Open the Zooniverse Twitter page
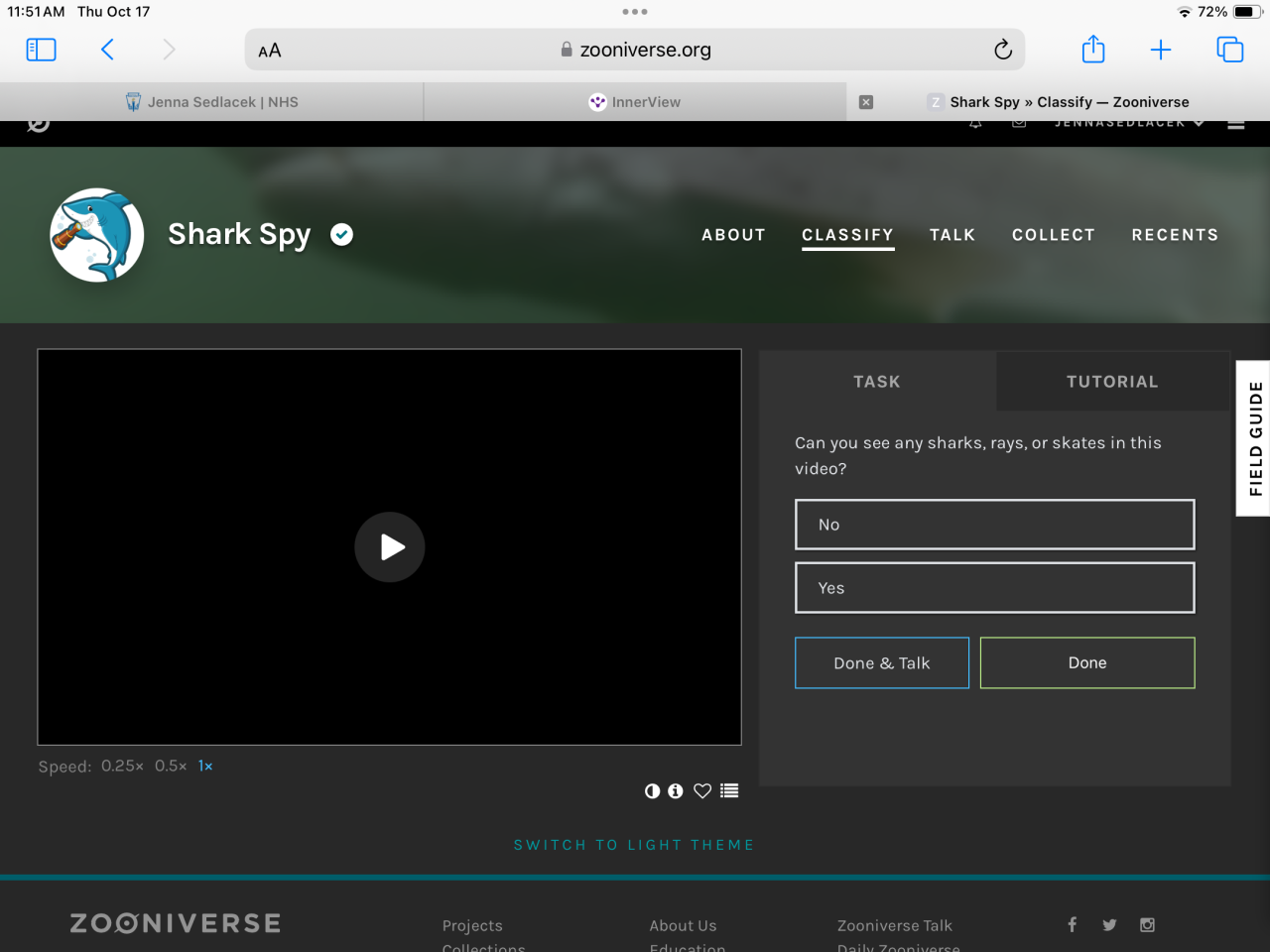The height and width of the screenshot is (952, 1270). point(1109,924)
